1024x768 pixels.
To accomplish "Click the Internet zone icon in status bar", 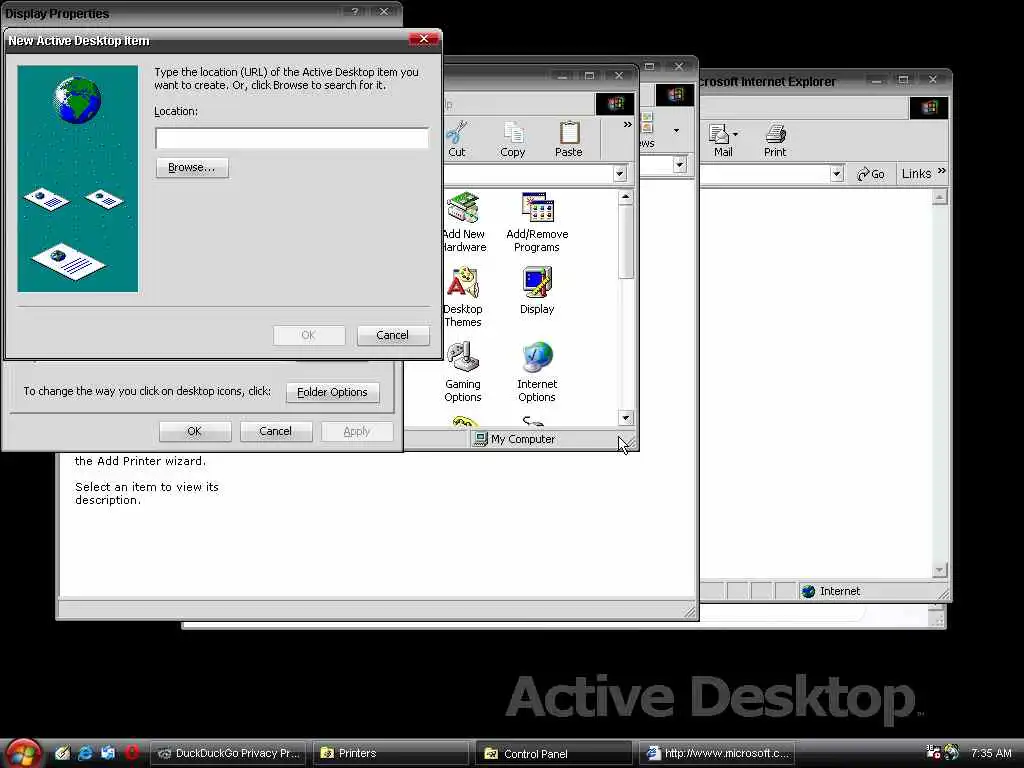I will coord(808,591).
